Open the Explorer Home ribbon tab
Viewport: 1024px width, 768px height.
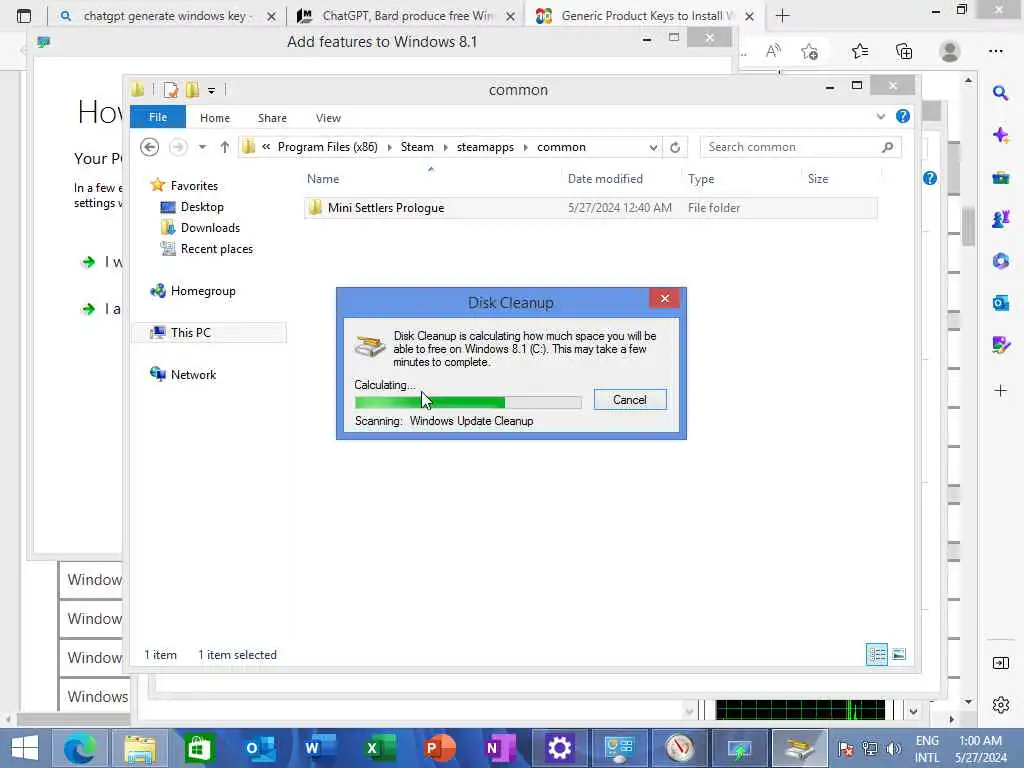pos(215,118)
